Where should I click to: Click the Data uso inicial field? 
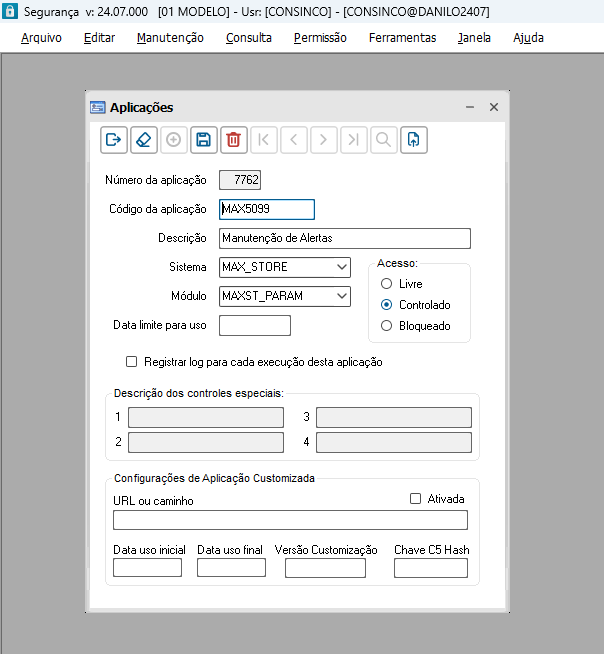pyautogui.click(x=148, y=568)
